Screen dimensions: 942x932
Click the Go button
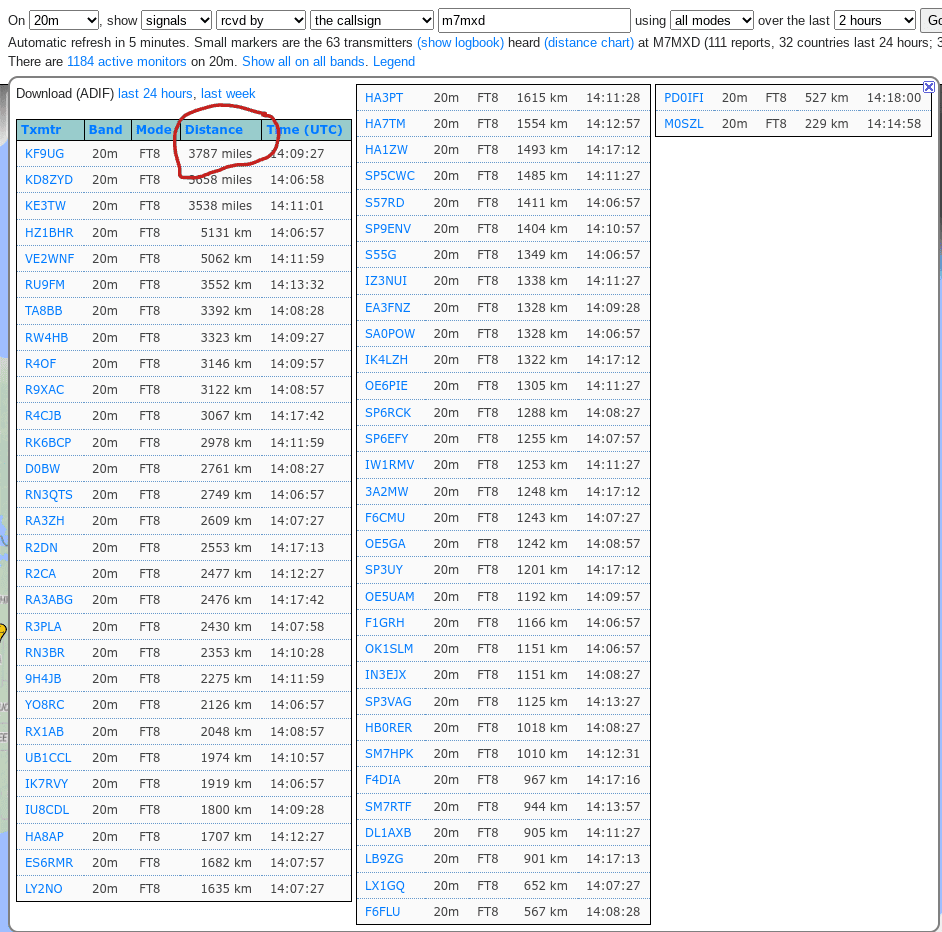pos(932,20)
